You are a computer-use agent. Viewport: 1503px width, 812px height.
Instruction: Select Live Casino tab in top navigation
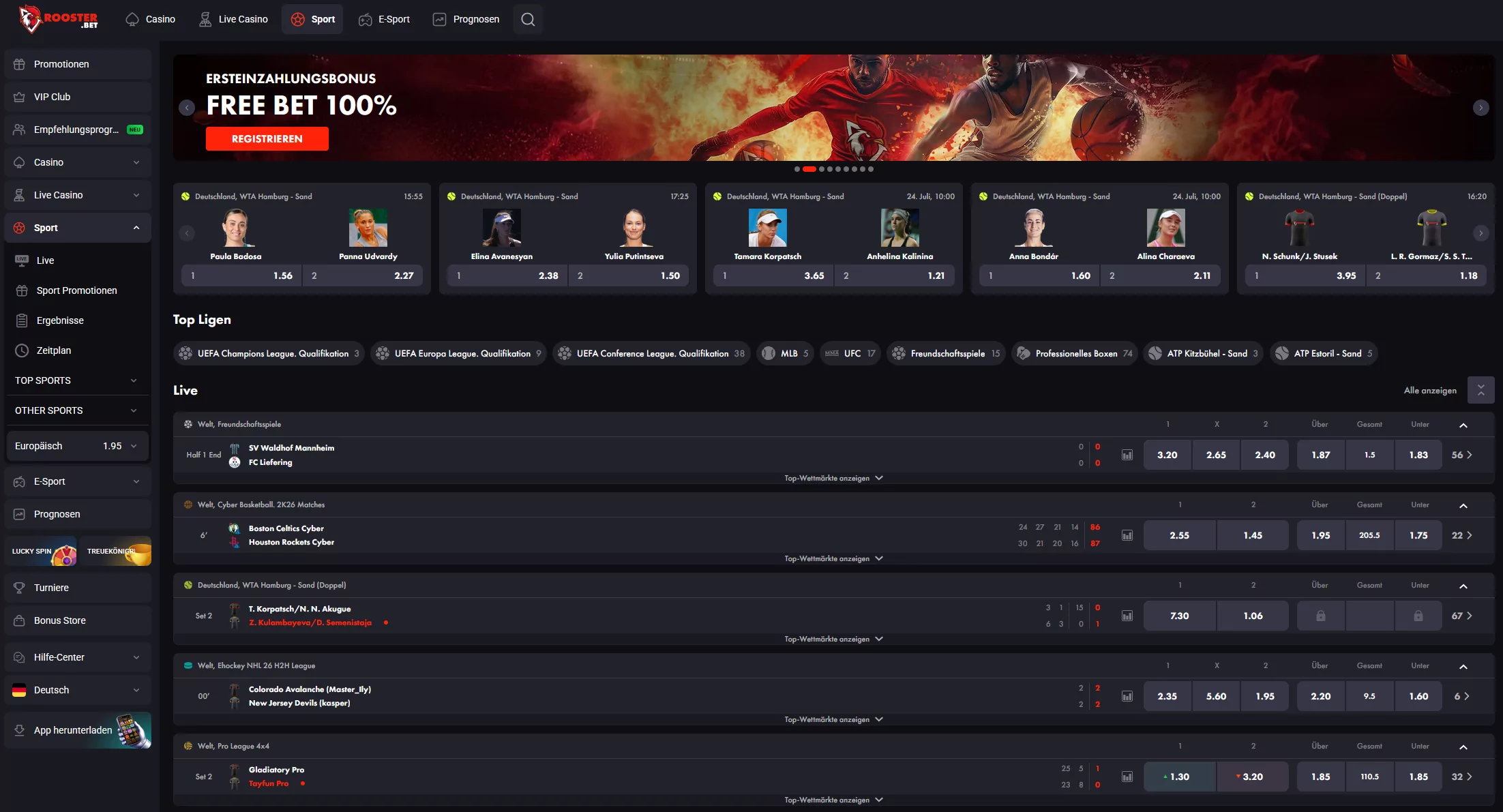234,19
